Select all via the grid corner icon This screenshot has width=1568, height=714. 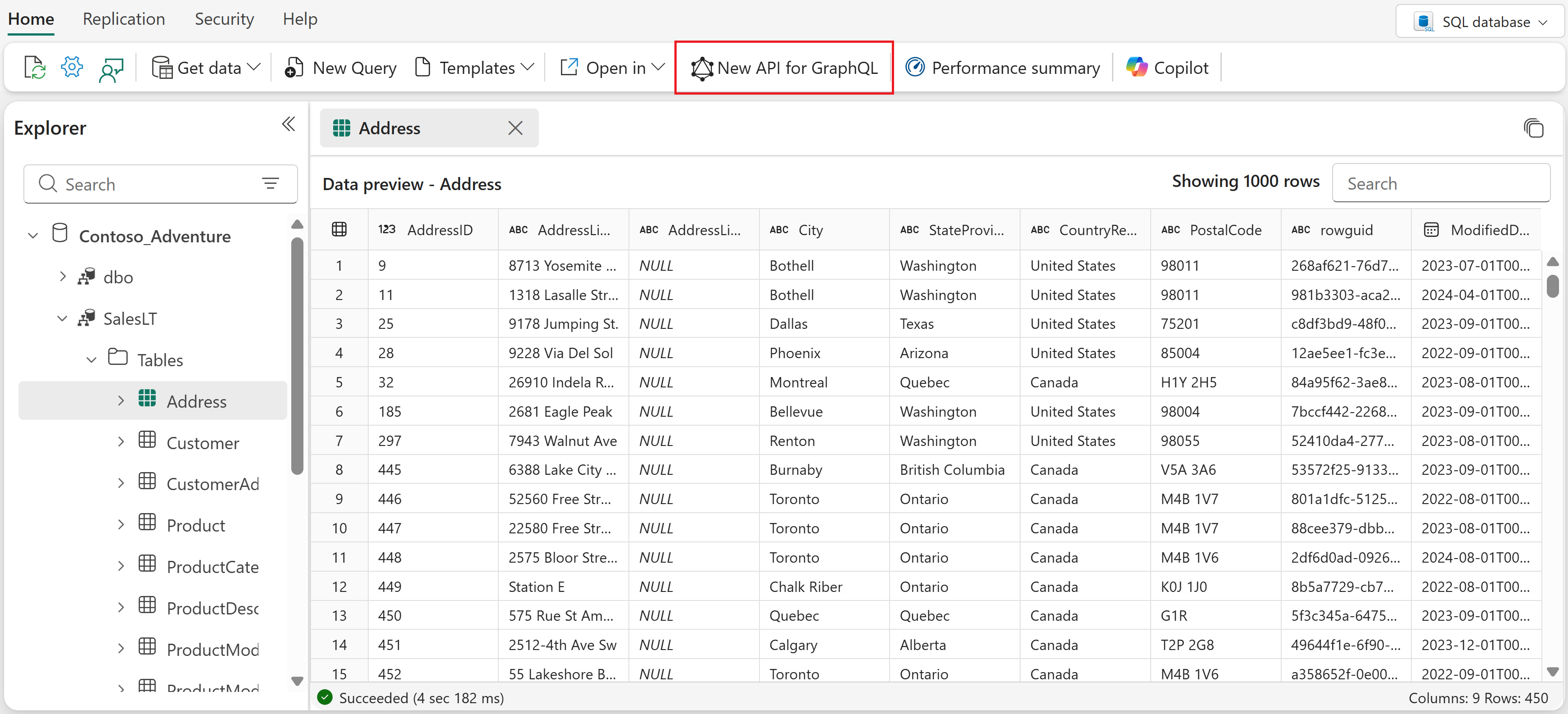pyautogui.click(x=339, y=230)
